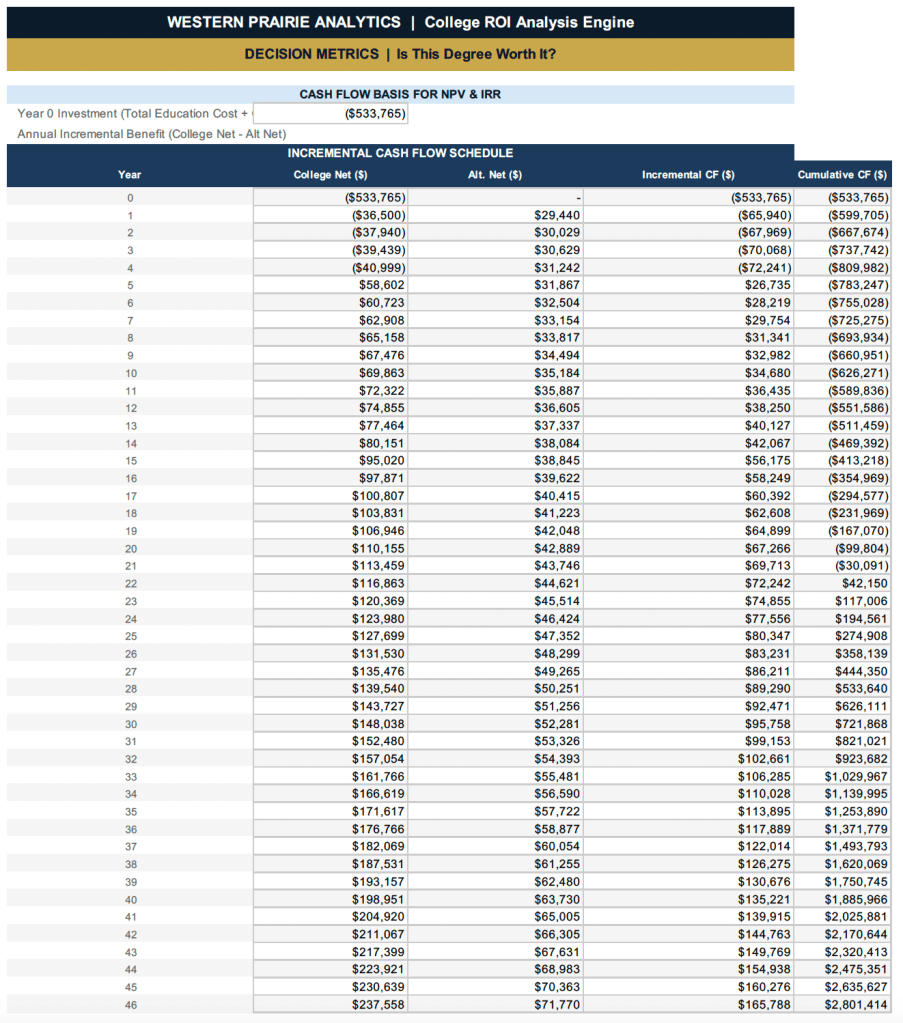The image size is (903, 1023).
Task: Select the Year 22 cumulative cell $42,150
Action: coord(842,584)
